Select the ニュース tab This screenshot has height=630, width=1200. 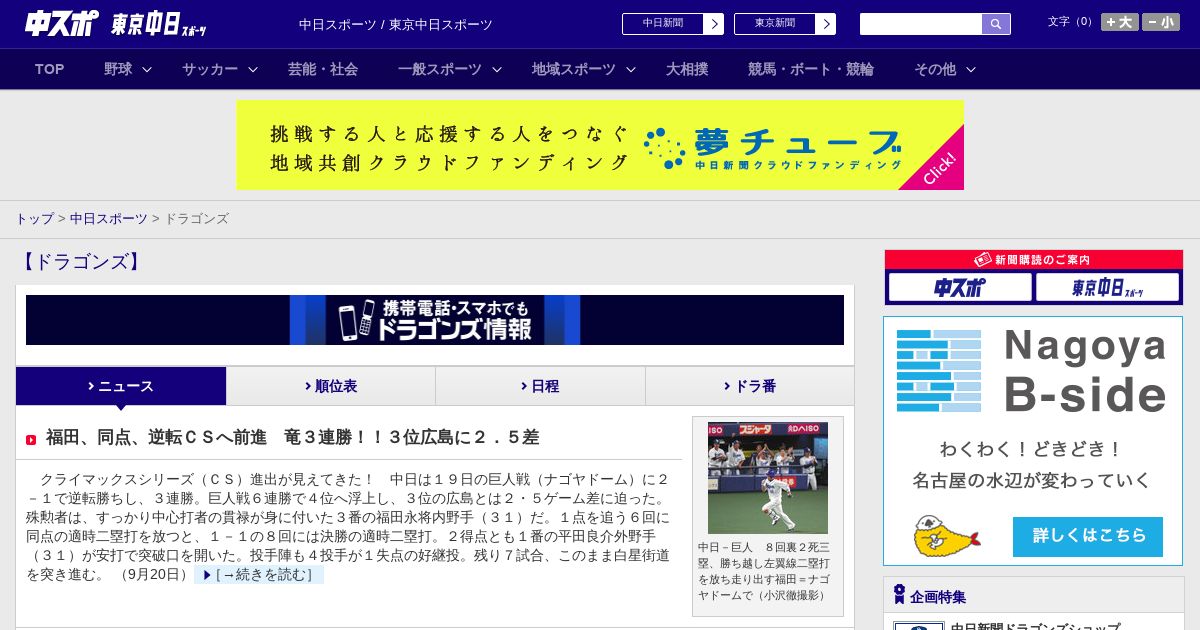121,386
